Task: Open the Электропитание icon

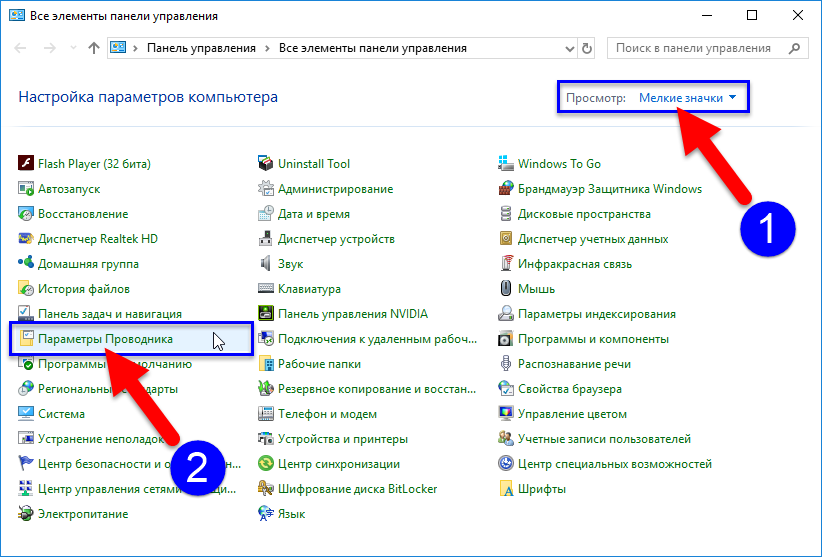Action: point(26,514)
